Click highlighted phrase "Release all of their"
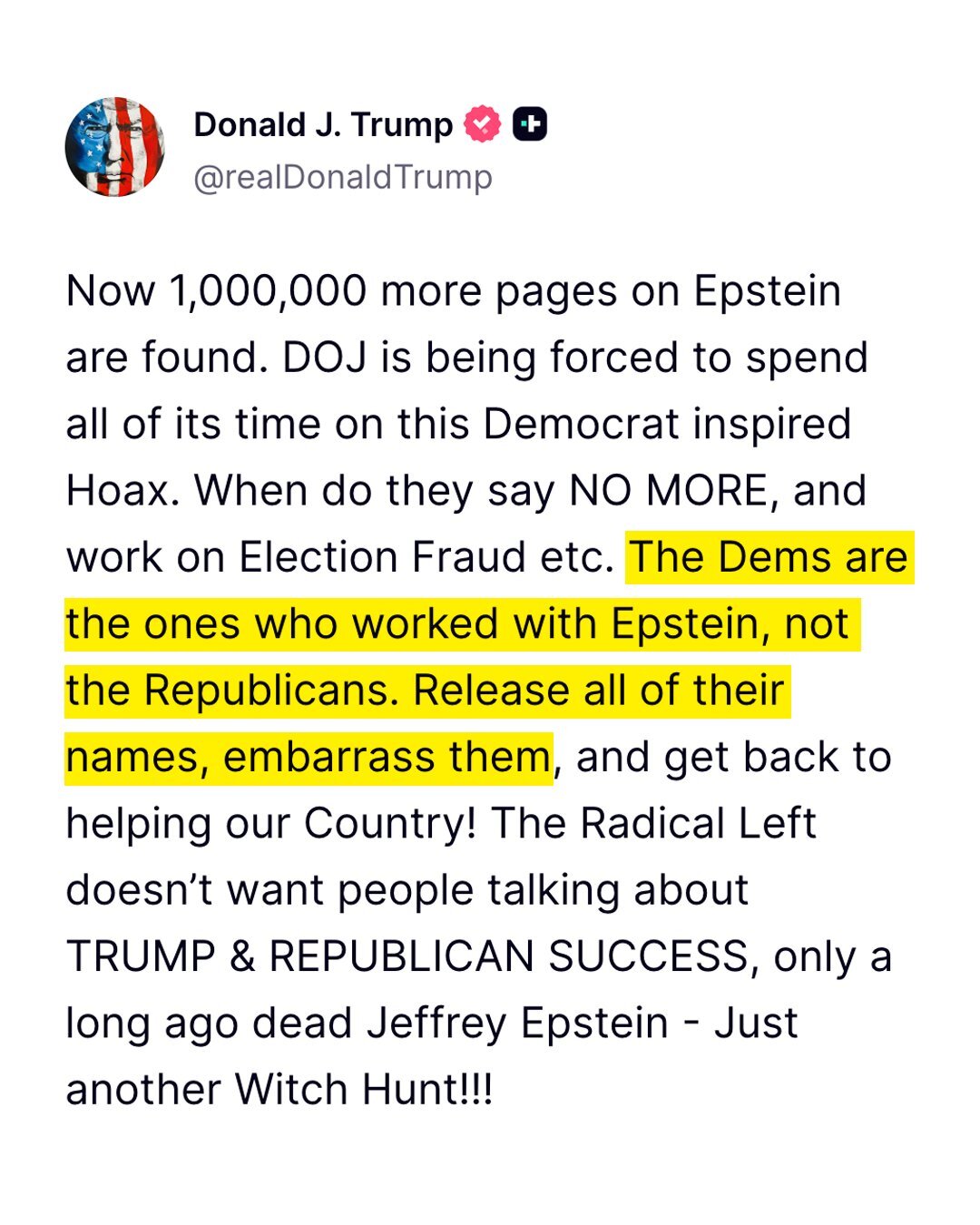Viewport: 980px width, 1225px height. (x=598, y=691)
